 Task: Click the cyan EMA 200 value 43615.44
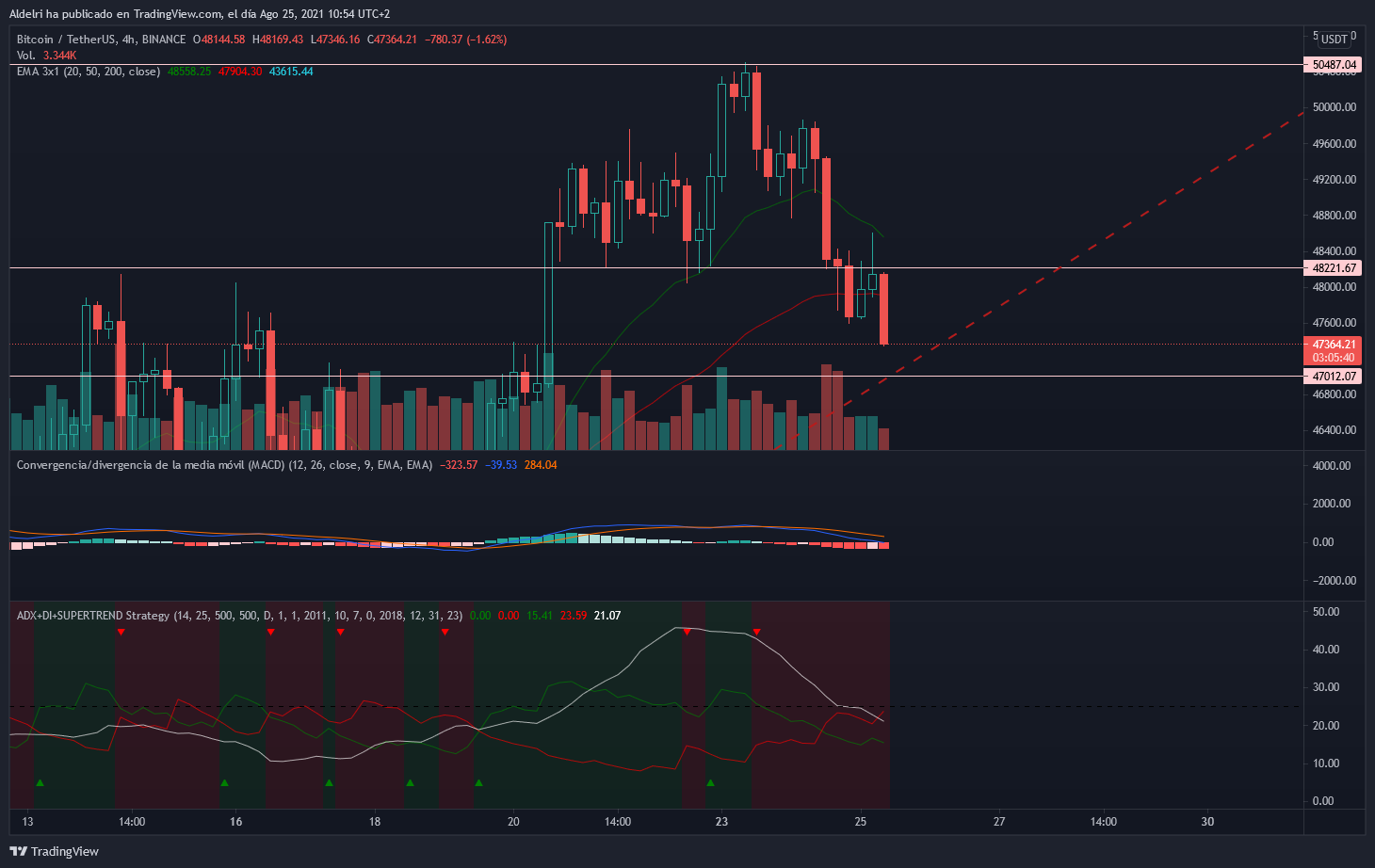pyautogui.click(x=291, y=72)
